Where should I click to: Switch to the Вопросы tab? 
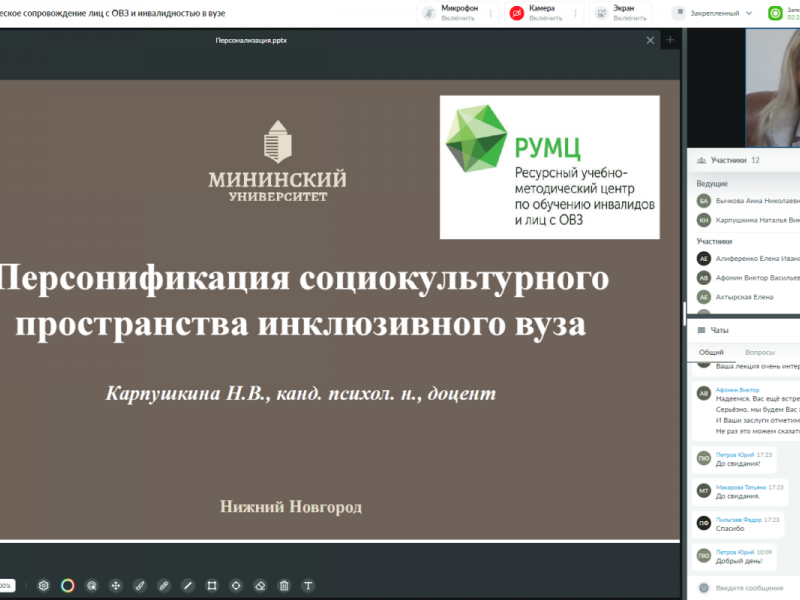tap(760, 352)
